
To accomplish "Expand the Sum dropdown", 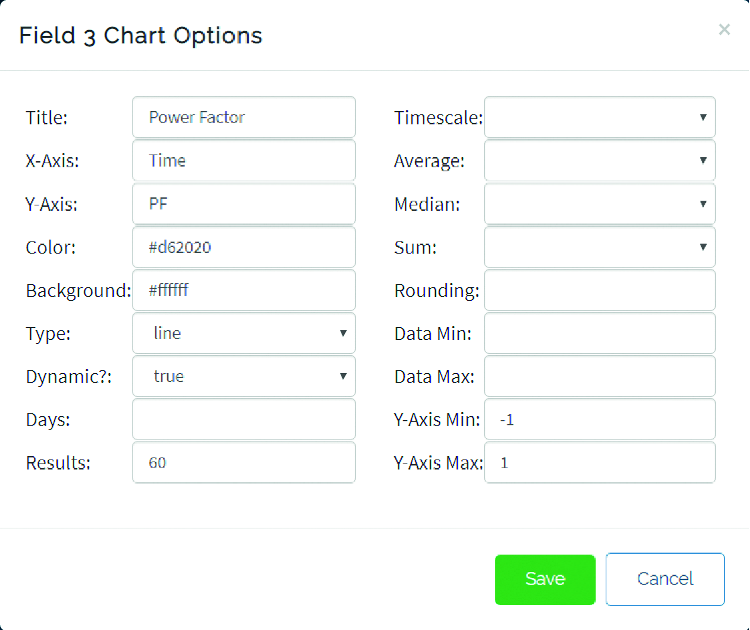I will (x=599, y=247).
